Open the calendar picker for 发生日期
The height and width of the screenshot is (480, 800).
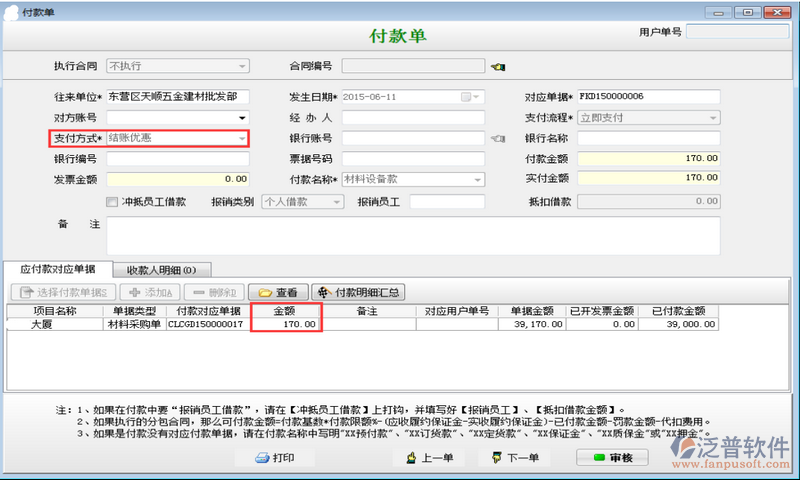tap(465, 97)
